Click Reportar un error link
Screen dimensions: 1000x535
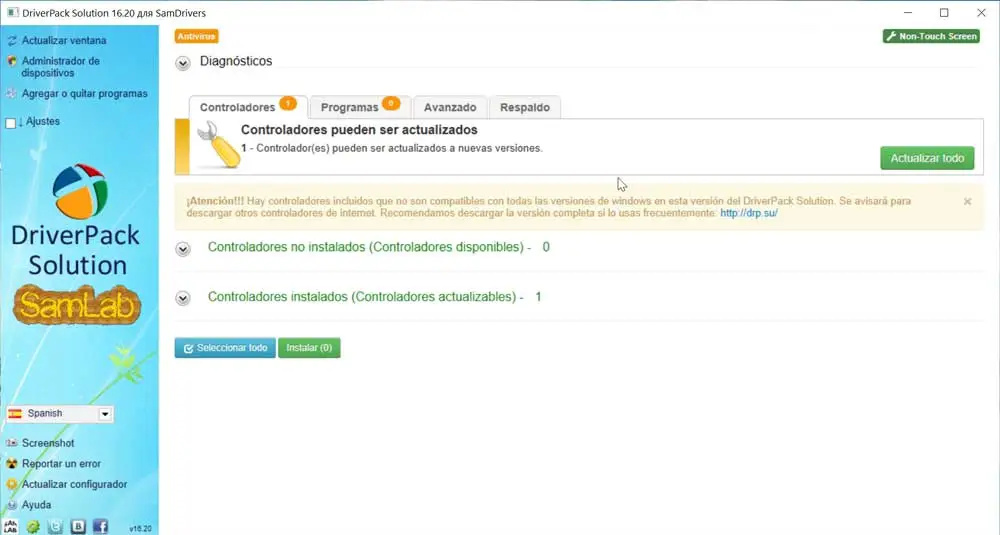coord(61,464)
